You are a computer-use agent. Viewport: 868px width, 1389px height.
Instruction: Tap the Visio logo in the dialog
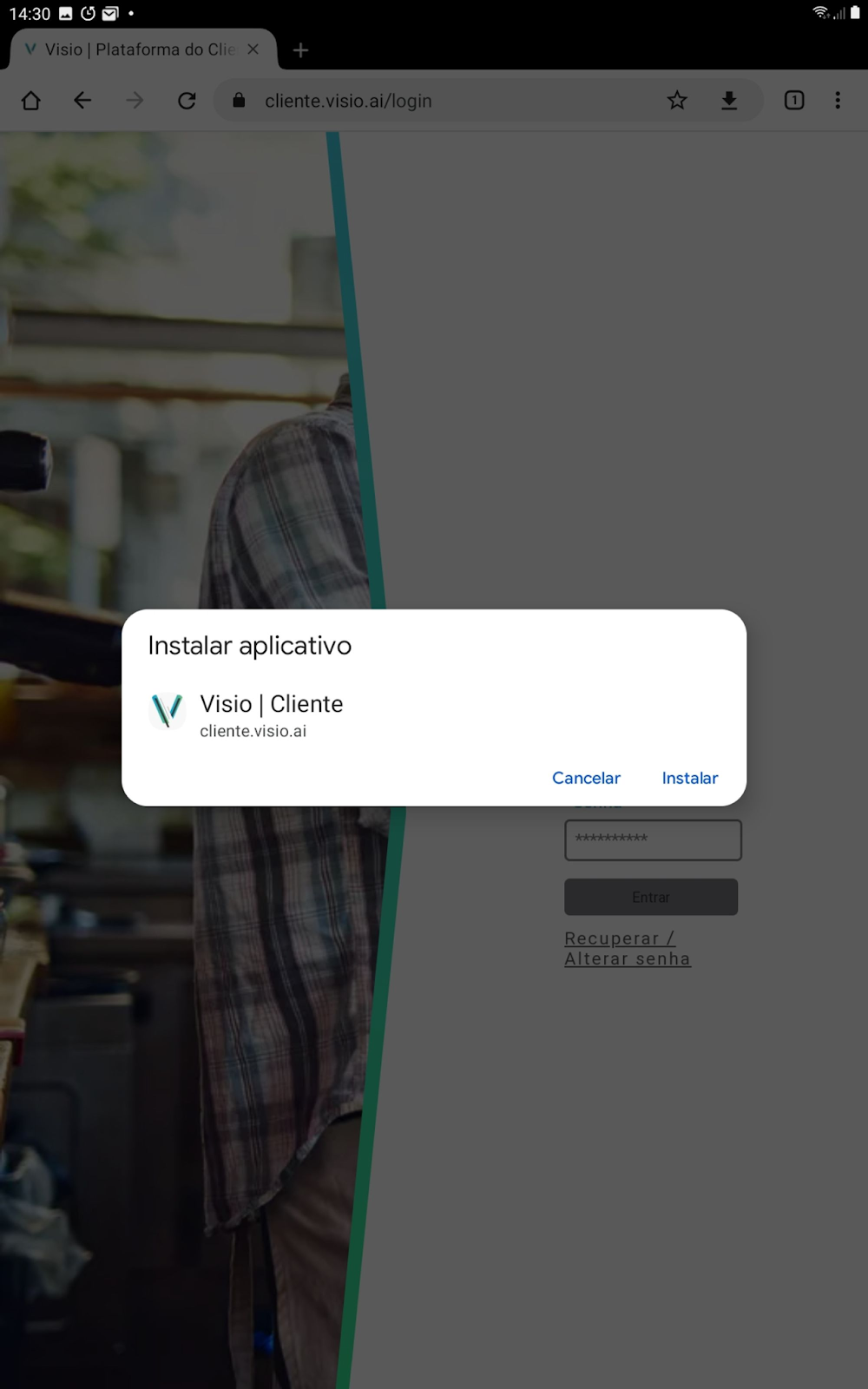(x=167, y=710)
